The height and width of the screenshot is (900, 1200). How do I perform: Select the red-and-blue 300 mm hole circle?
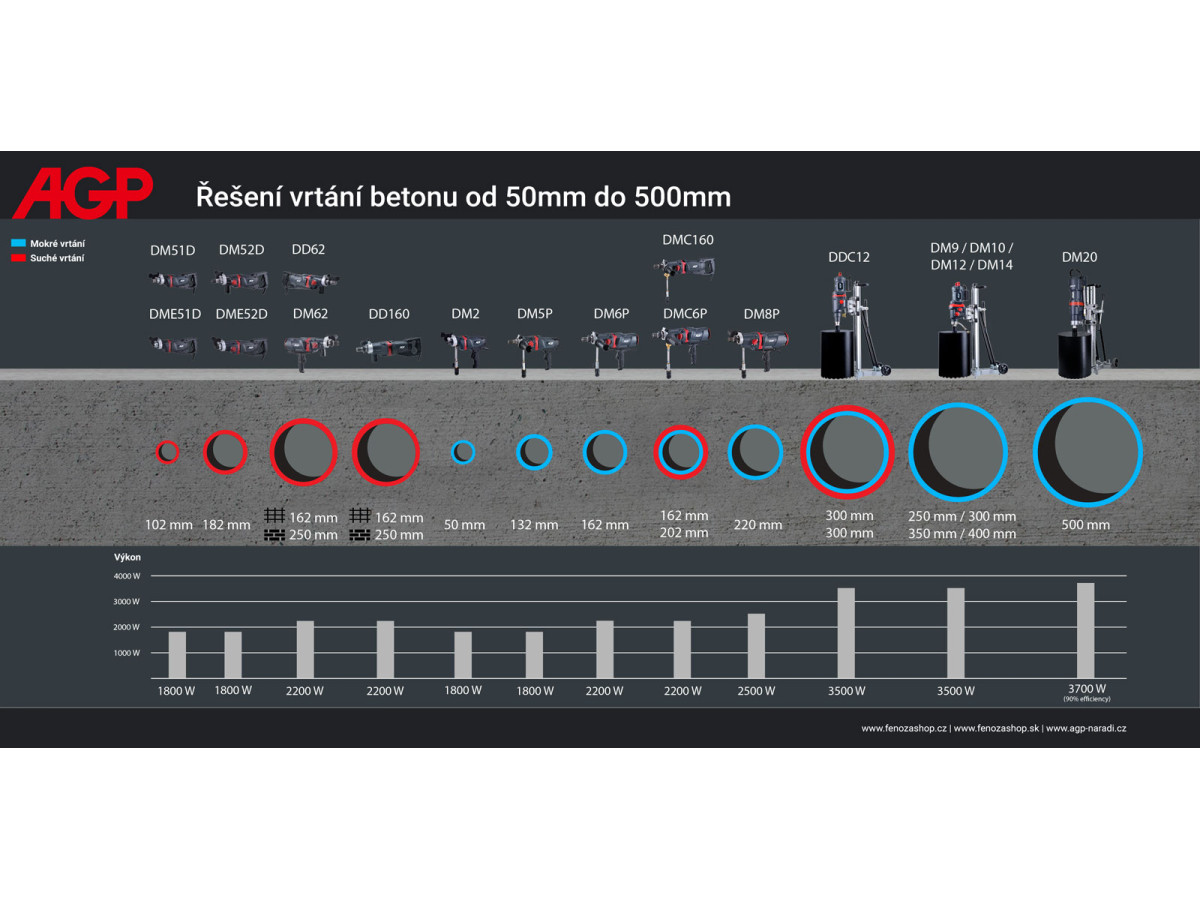tap(848, 451)
